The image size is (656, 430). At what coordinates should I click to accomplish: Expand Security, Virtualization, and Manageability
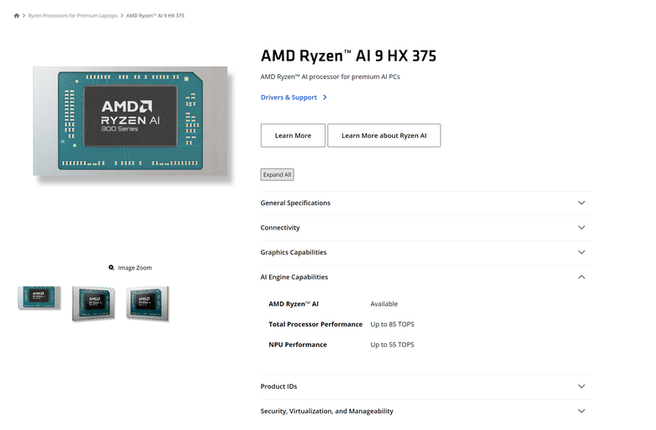click(426, 412)
